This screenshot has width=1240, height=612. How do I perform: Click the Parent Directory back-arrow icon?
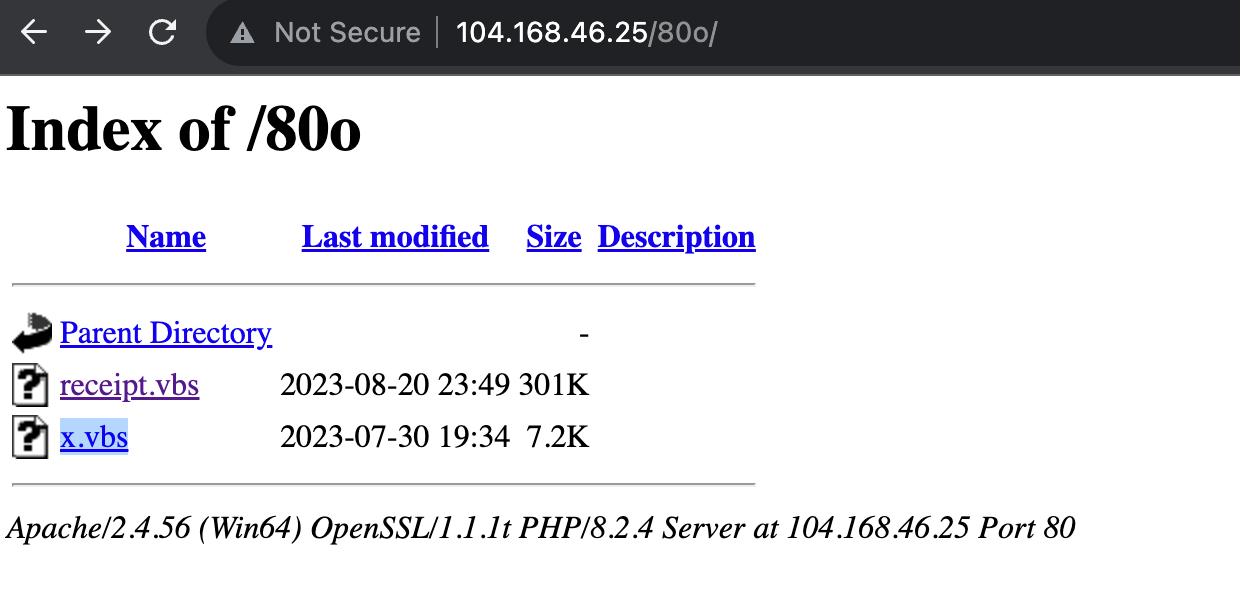tap(32, 333)
